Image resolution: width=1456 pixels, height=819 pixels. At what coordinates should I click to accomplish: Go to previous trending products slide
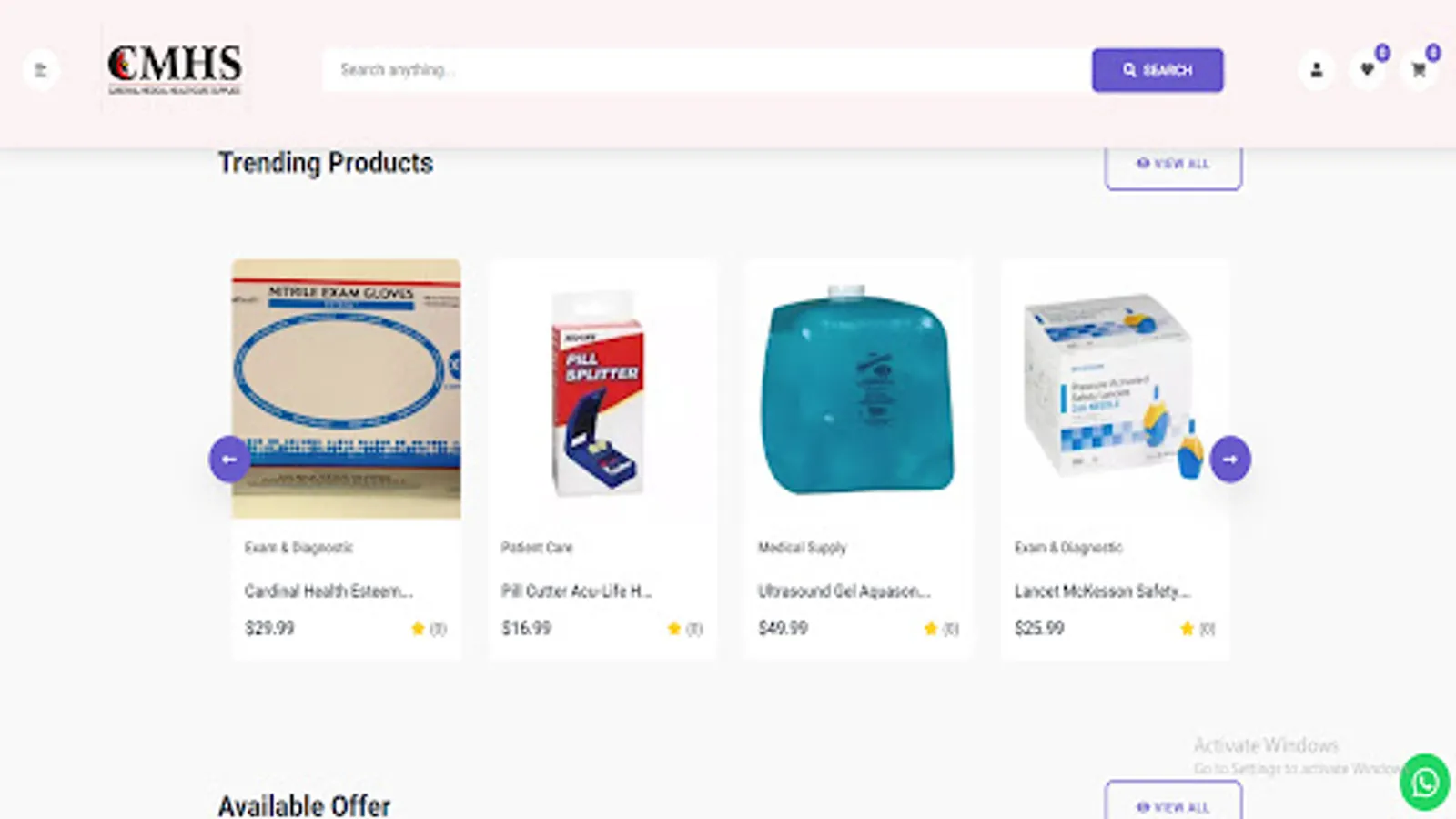point(229,460)
